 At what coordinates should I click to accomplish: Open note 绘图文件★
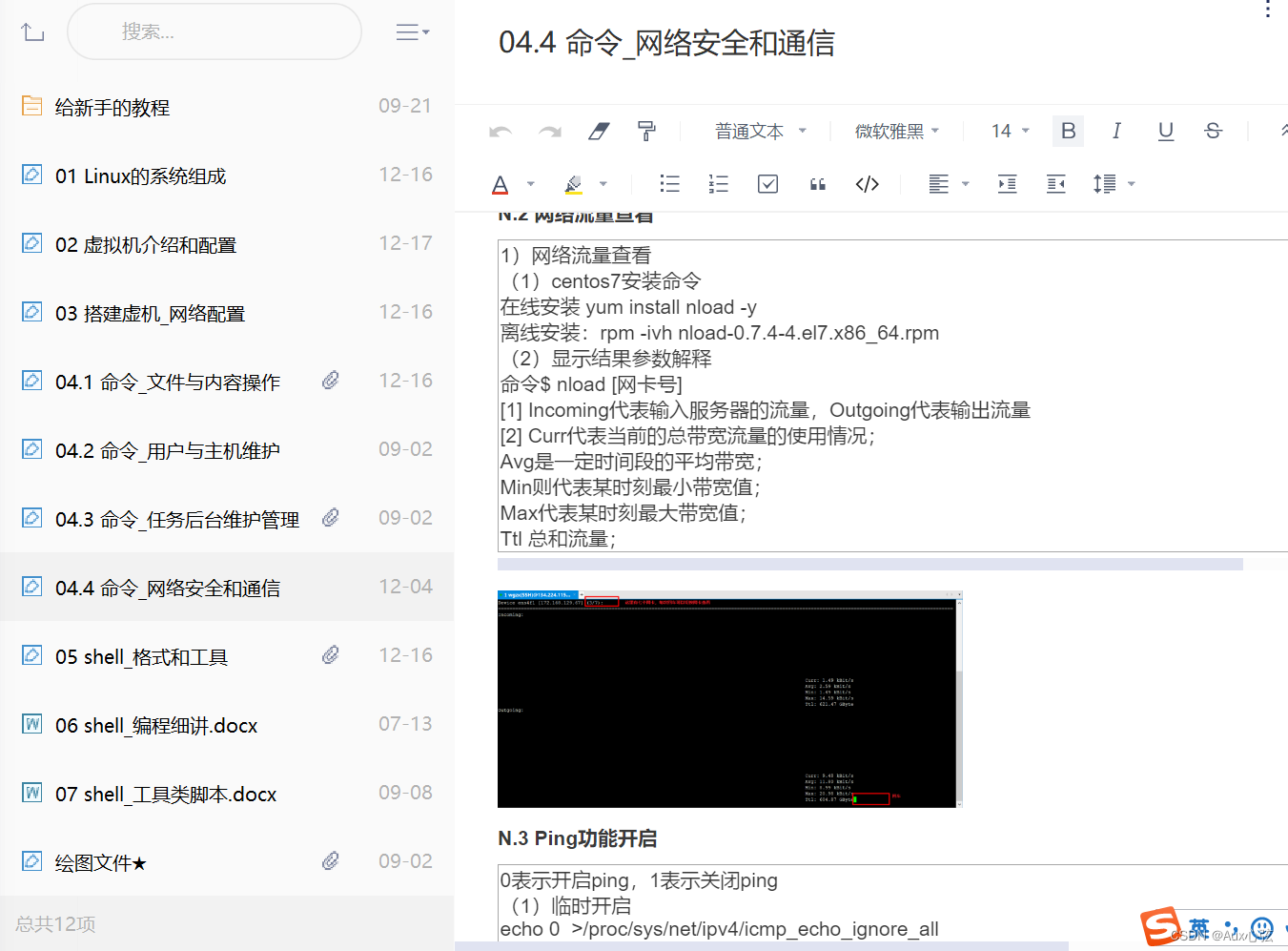[227, 862]
